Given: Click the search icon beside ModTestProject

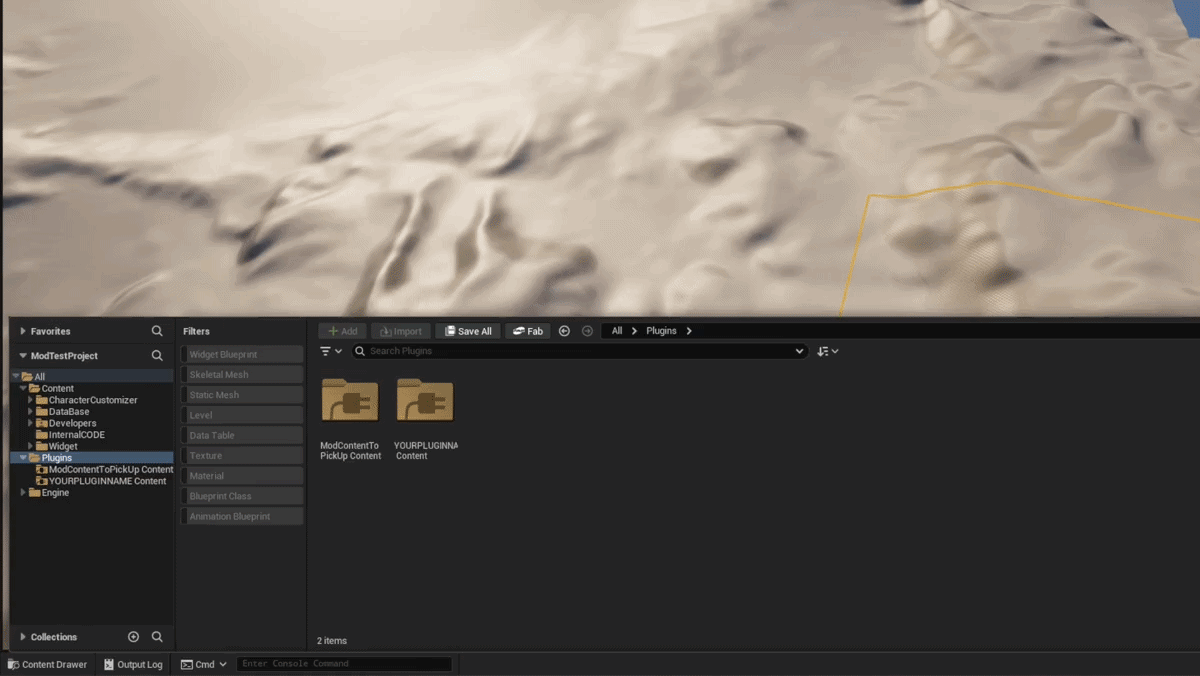Looking at the screenshot, I should (157, 356).
